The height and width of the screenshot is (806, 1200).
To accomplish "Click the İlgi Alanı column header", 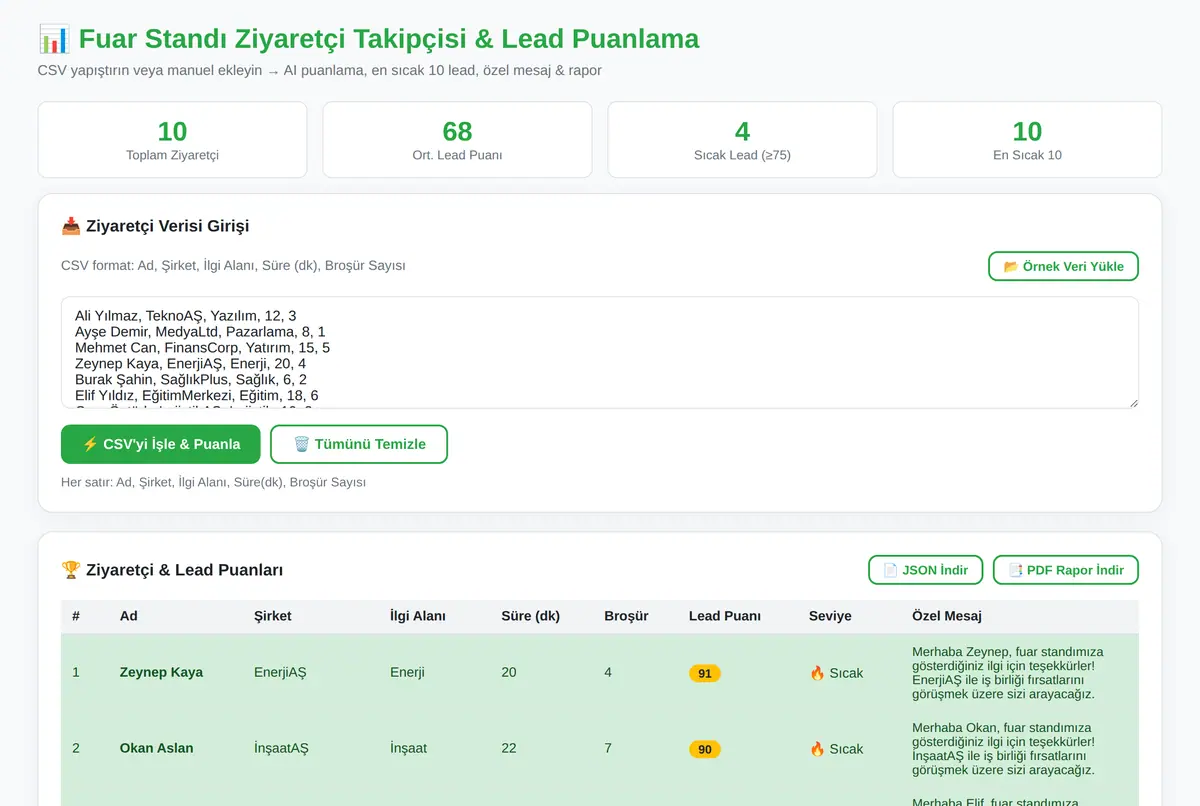I will [x=418, y=616].
